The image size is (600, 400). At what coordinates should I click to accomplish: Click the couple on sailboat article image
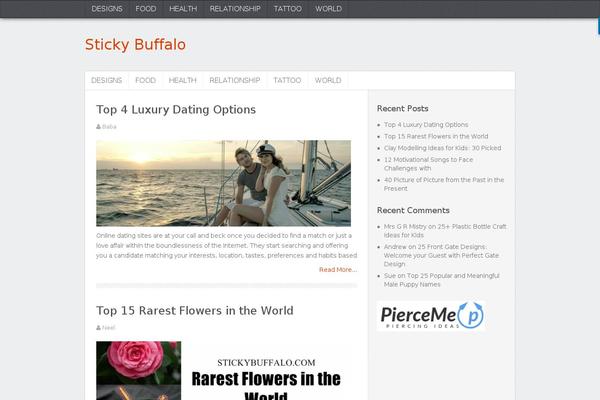(x=223, y=183)
